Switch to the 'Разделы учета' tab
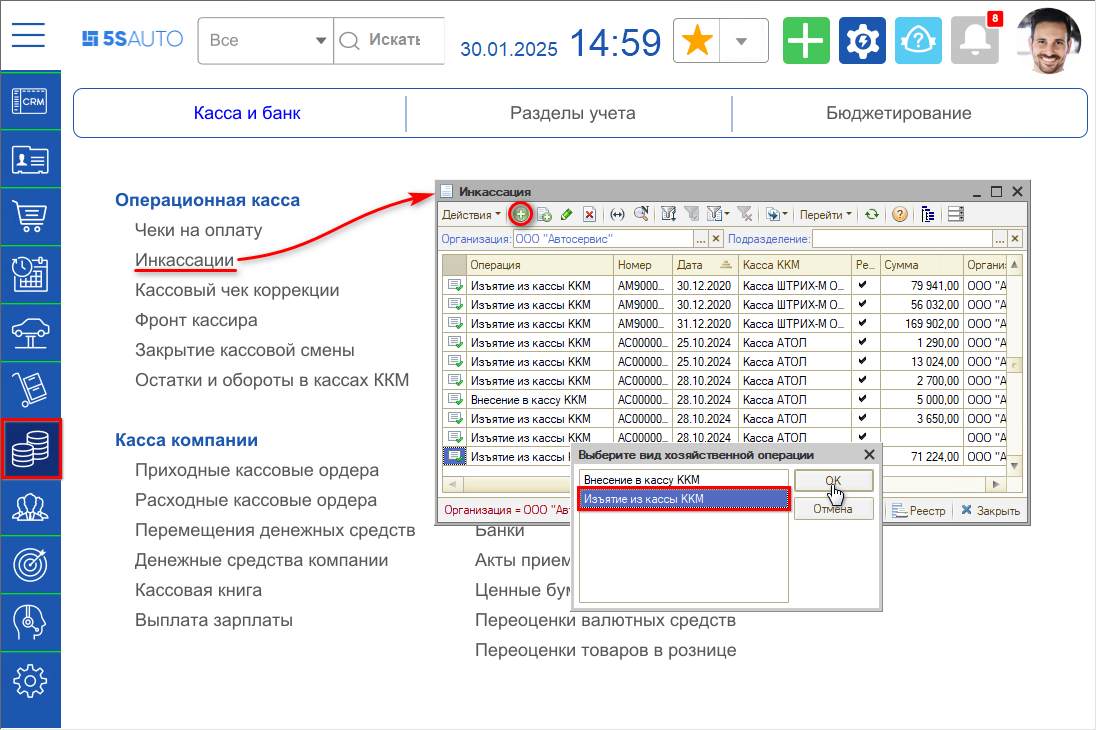The image size is (1096, 730). click(x=572, y=113)
